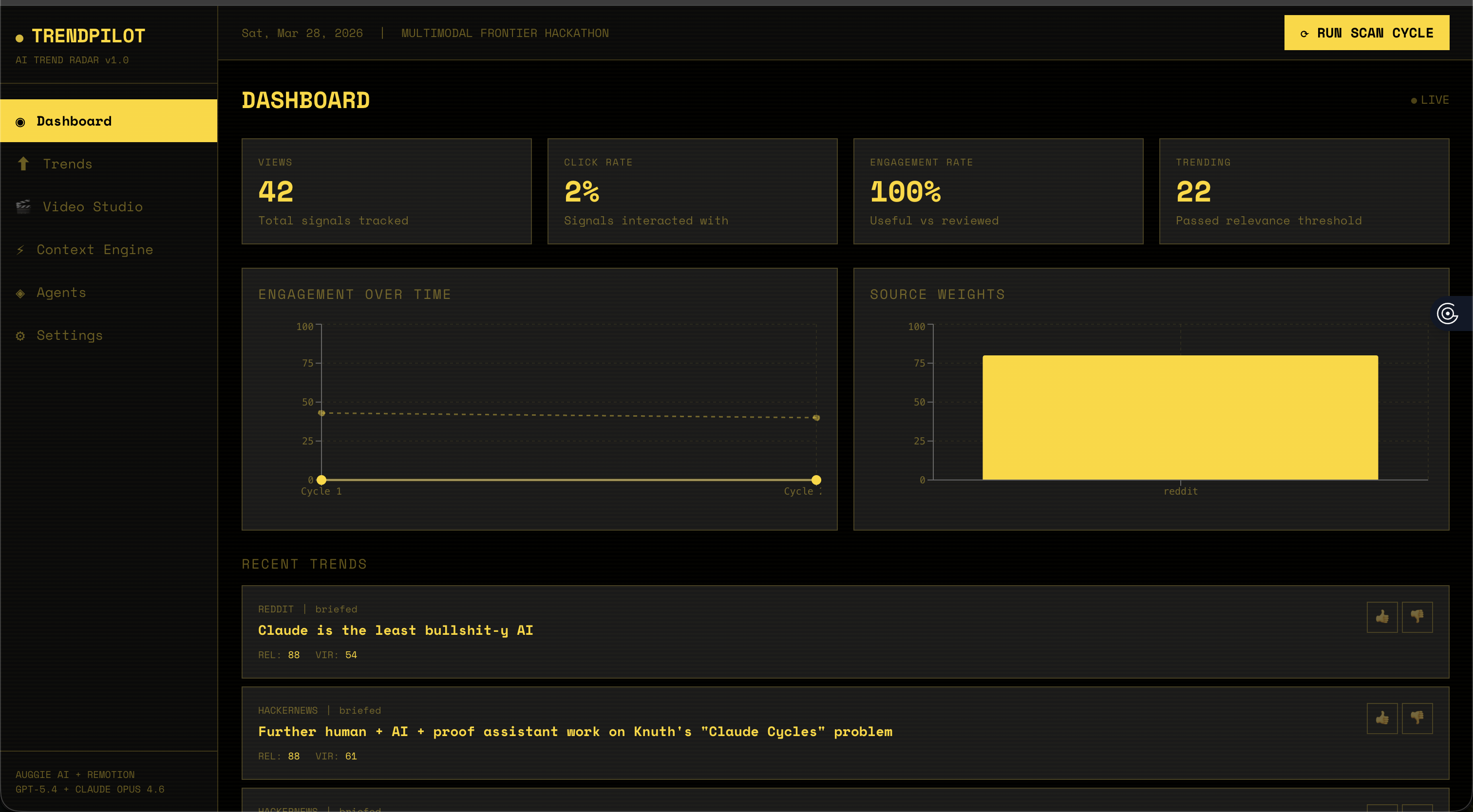Viewport: 1473px width, 812px height.
Task: Click the Trending stat card showing 22
Action: coord(1304,191)
